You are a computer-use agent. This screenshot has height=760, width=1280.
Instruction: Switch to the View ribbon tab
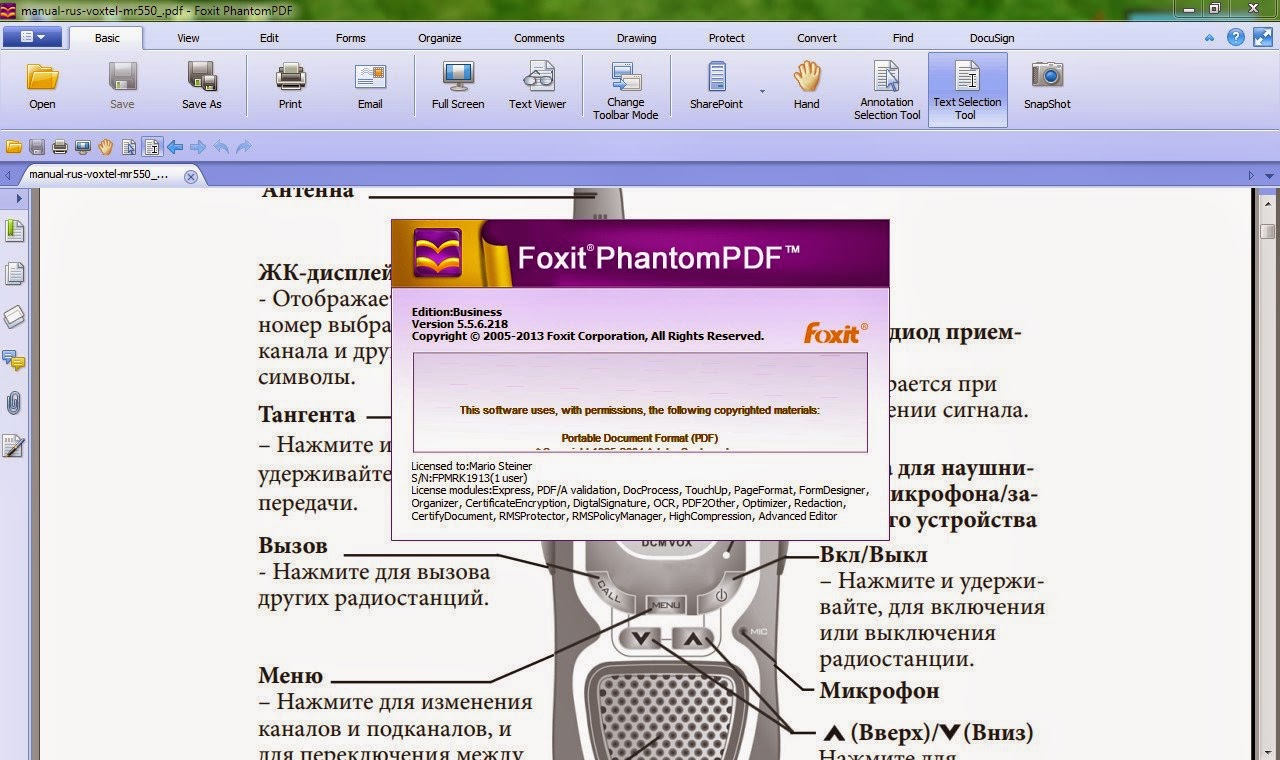[x=188, y=38]
